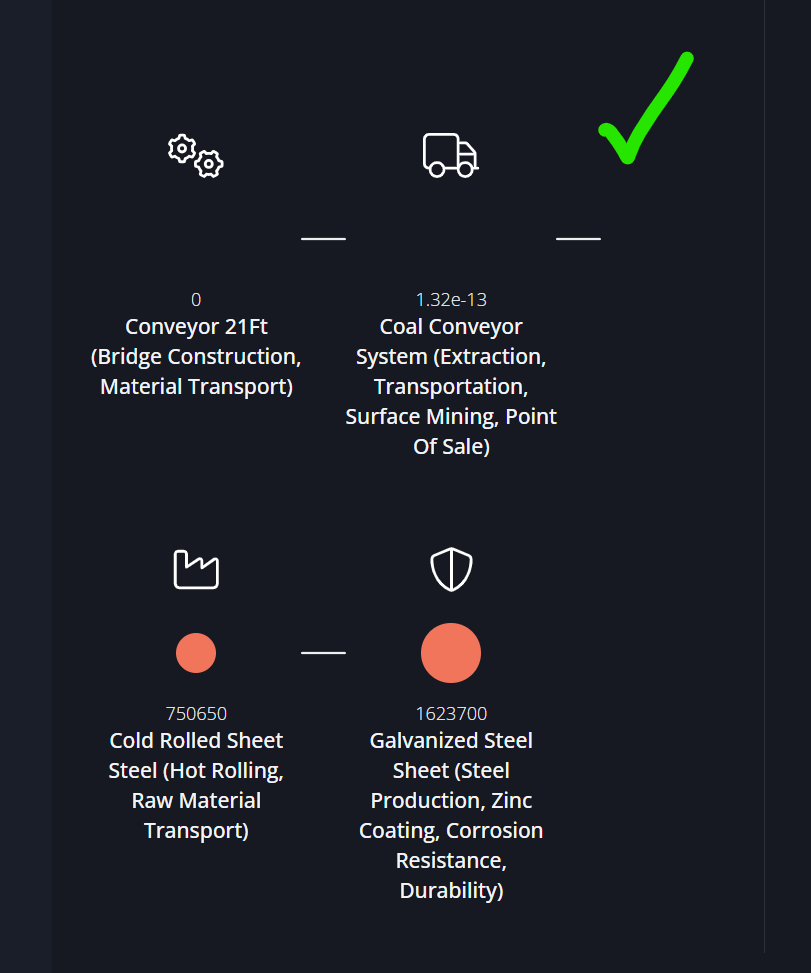Click connector line between the two orange circles

[323, 653]
